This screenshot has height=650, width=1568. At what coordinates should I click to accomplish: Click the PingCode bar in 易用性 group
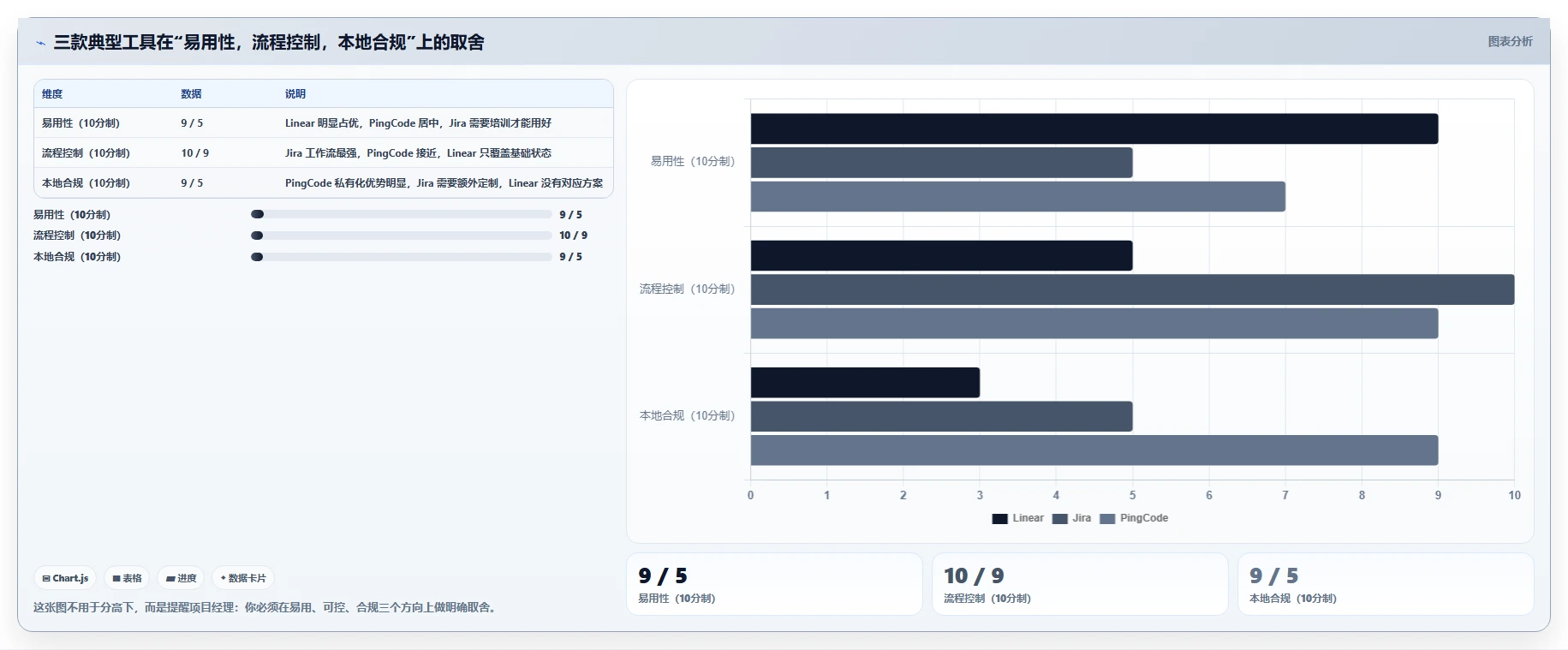[1018, 196]
